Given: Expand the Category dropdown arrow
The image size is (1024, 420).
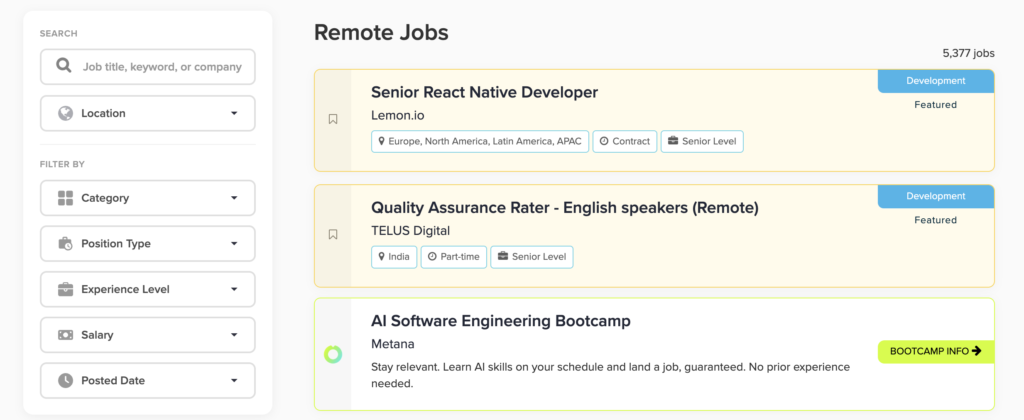Looking at the screenshot, I should (234, 199).
